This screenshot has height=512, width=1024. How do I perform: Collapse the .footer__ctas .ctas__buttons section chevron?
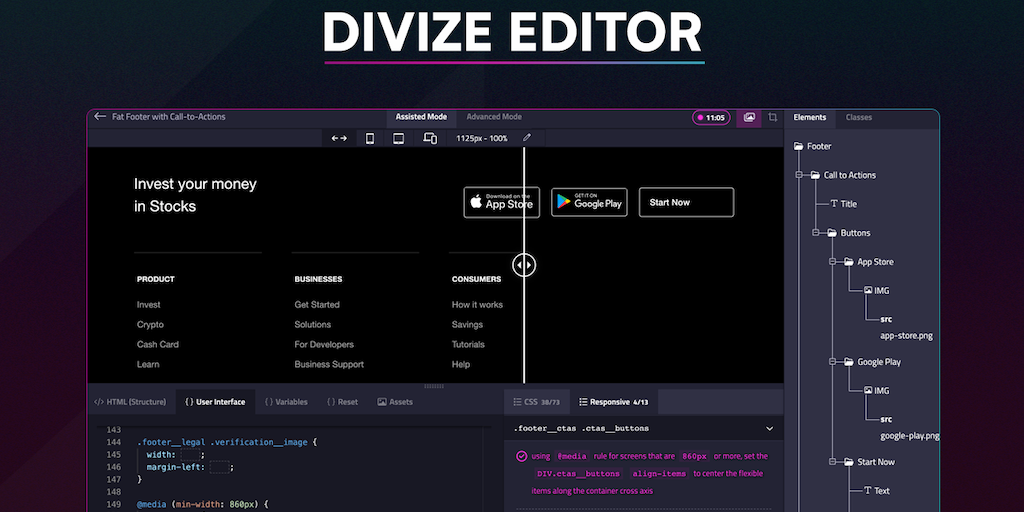point(767,428)
